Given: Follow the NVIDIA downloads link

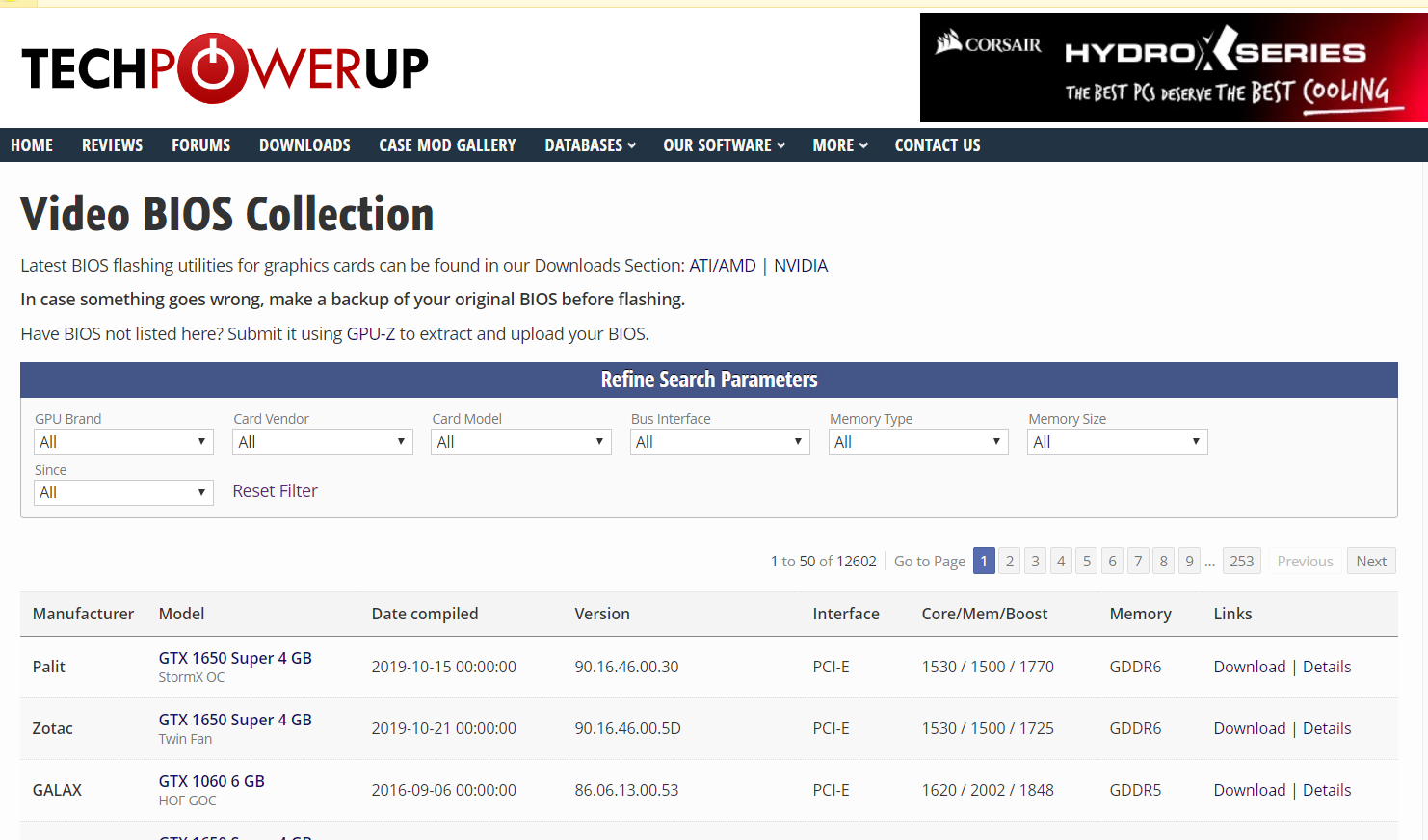Looking at the screenshot, I should (x=801, y=266).
